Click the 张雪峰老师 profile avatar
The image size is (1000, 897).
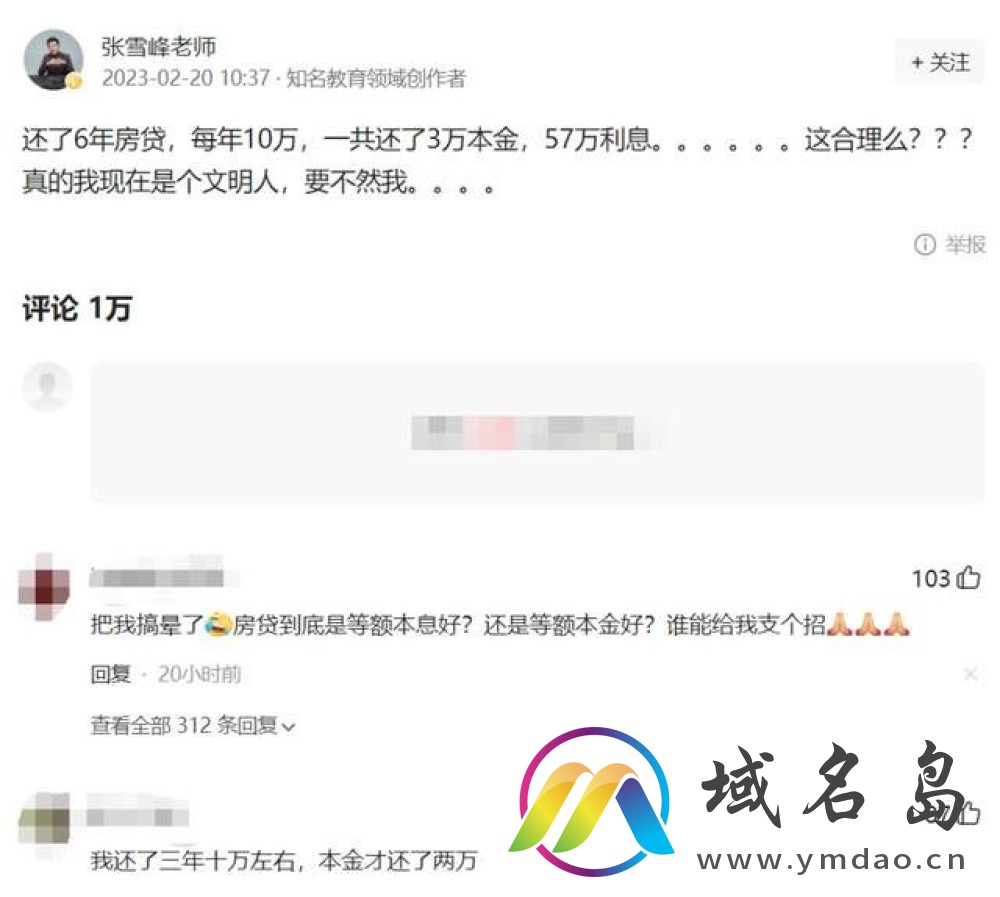[x=54, y=59]
